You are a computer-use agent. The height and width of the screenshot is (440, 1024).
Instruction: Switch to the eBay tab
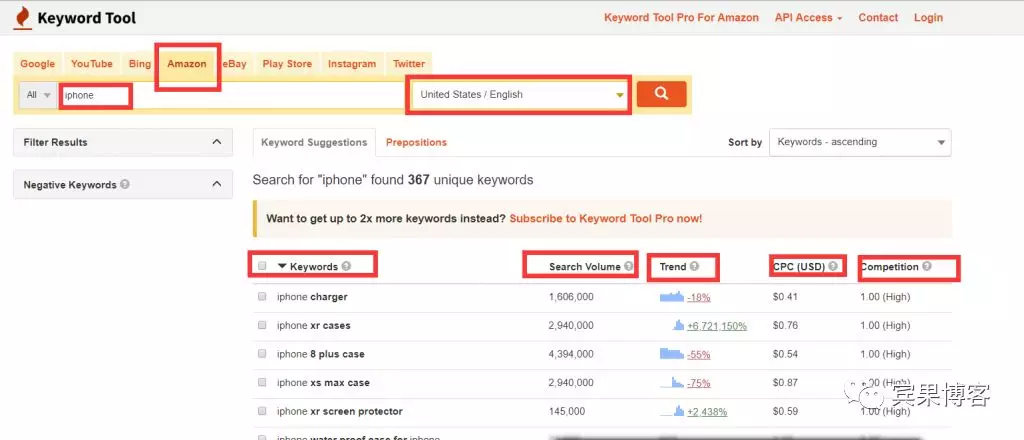click(234, 63)
